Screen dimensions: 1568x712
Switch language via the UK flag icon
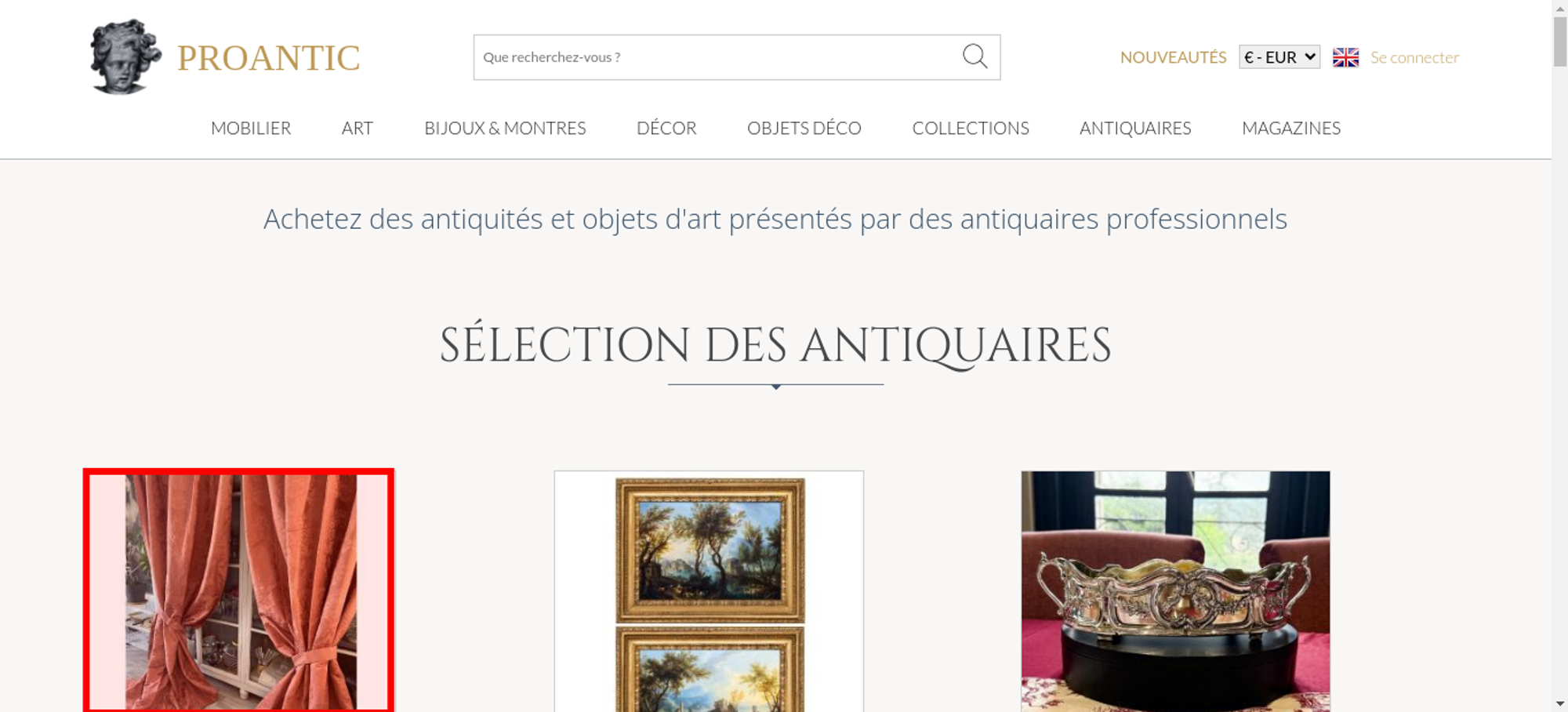[1345, 57]
